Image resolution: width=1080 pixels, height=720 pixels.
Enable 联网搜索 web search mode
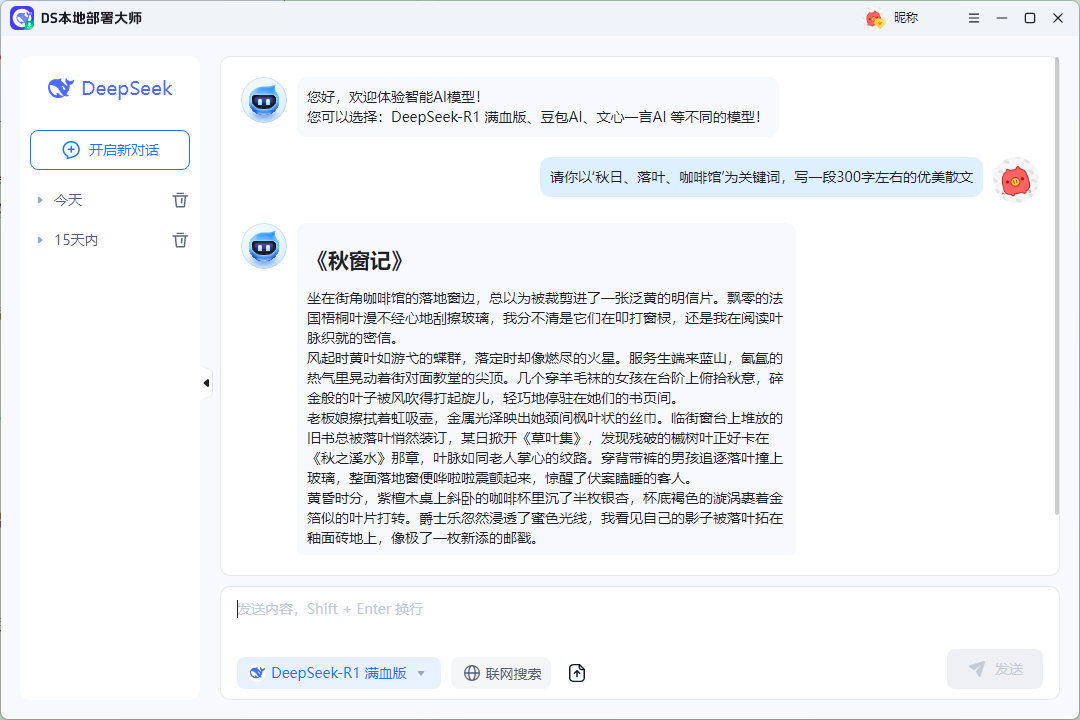tap(501, 673)
